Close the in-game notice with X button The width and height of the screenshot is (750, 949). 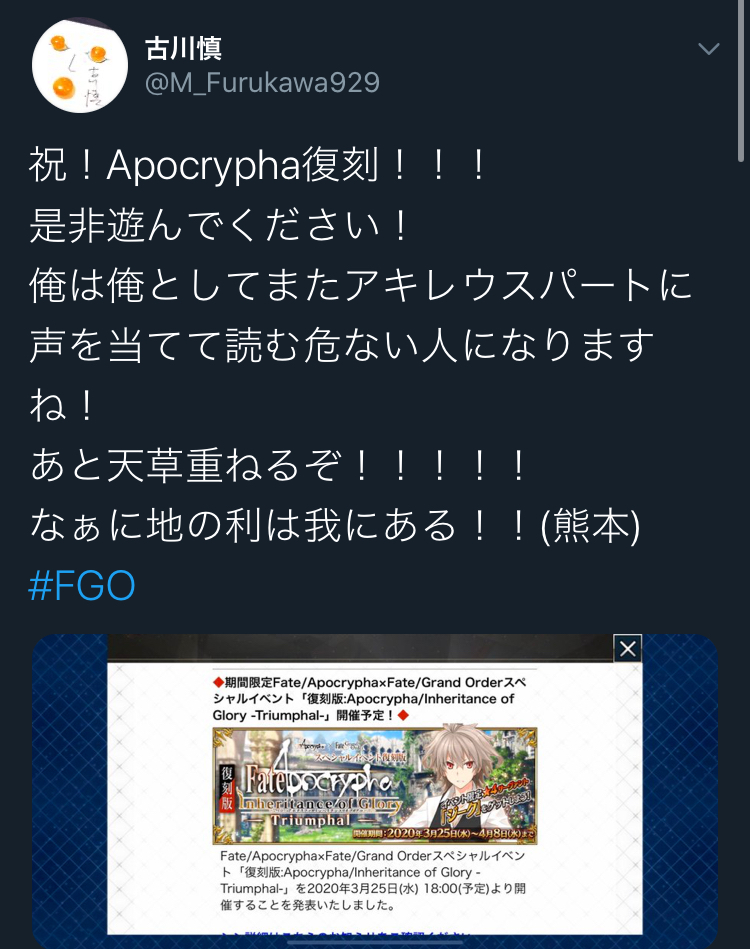[x=627, y=648]
